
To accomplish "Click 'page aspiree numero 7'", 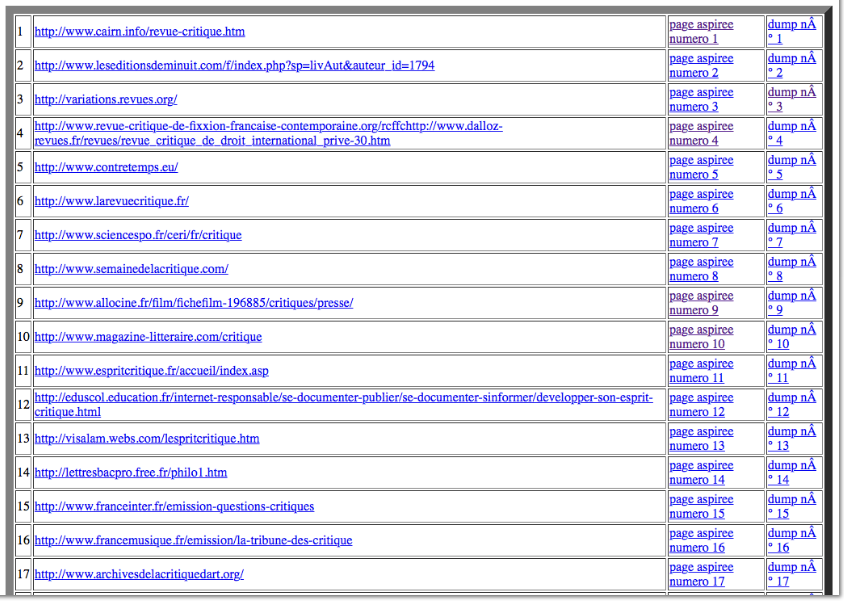I will click(x=701, y=235).
